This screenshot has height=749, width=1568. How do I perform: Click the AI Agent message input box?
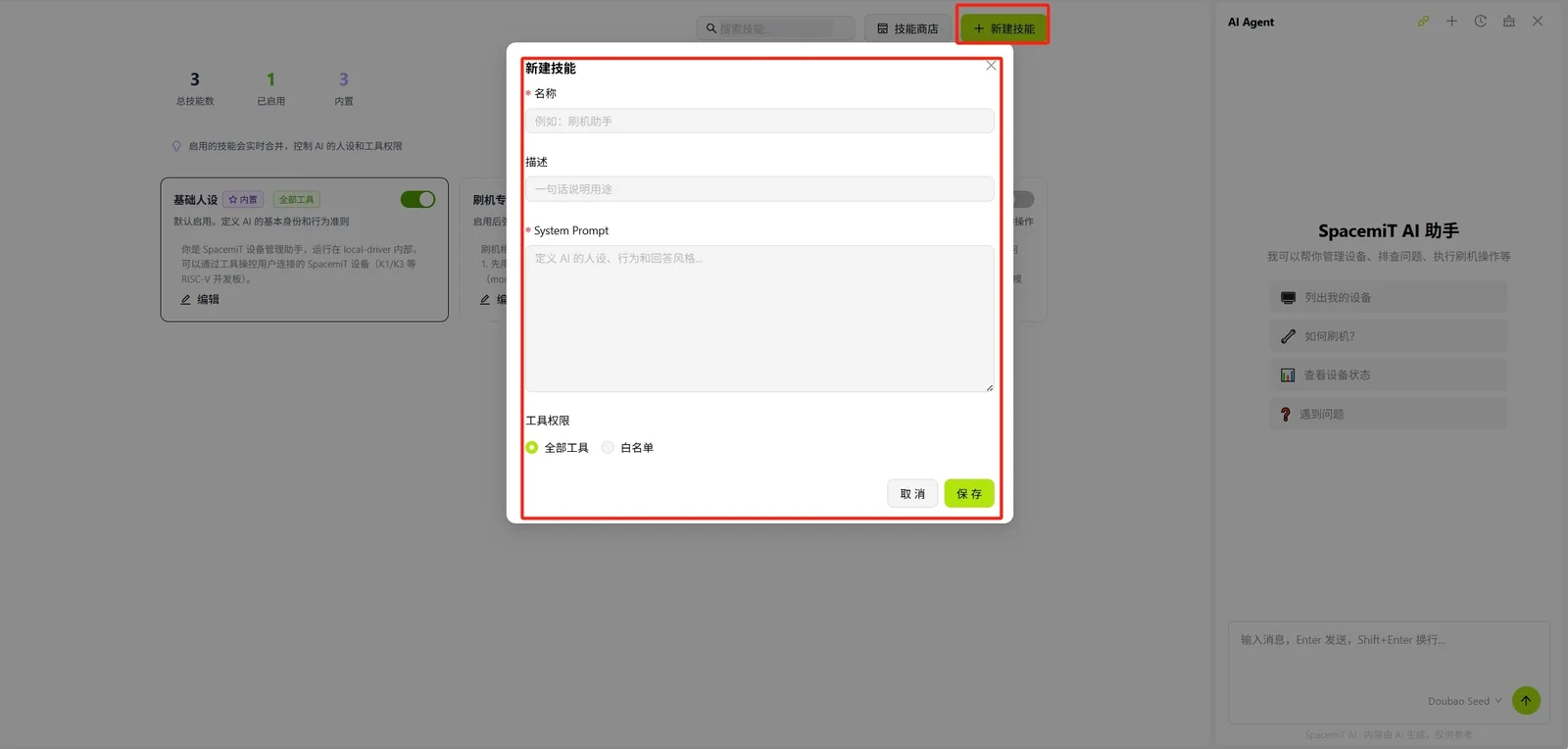[x=1389, y=673]
